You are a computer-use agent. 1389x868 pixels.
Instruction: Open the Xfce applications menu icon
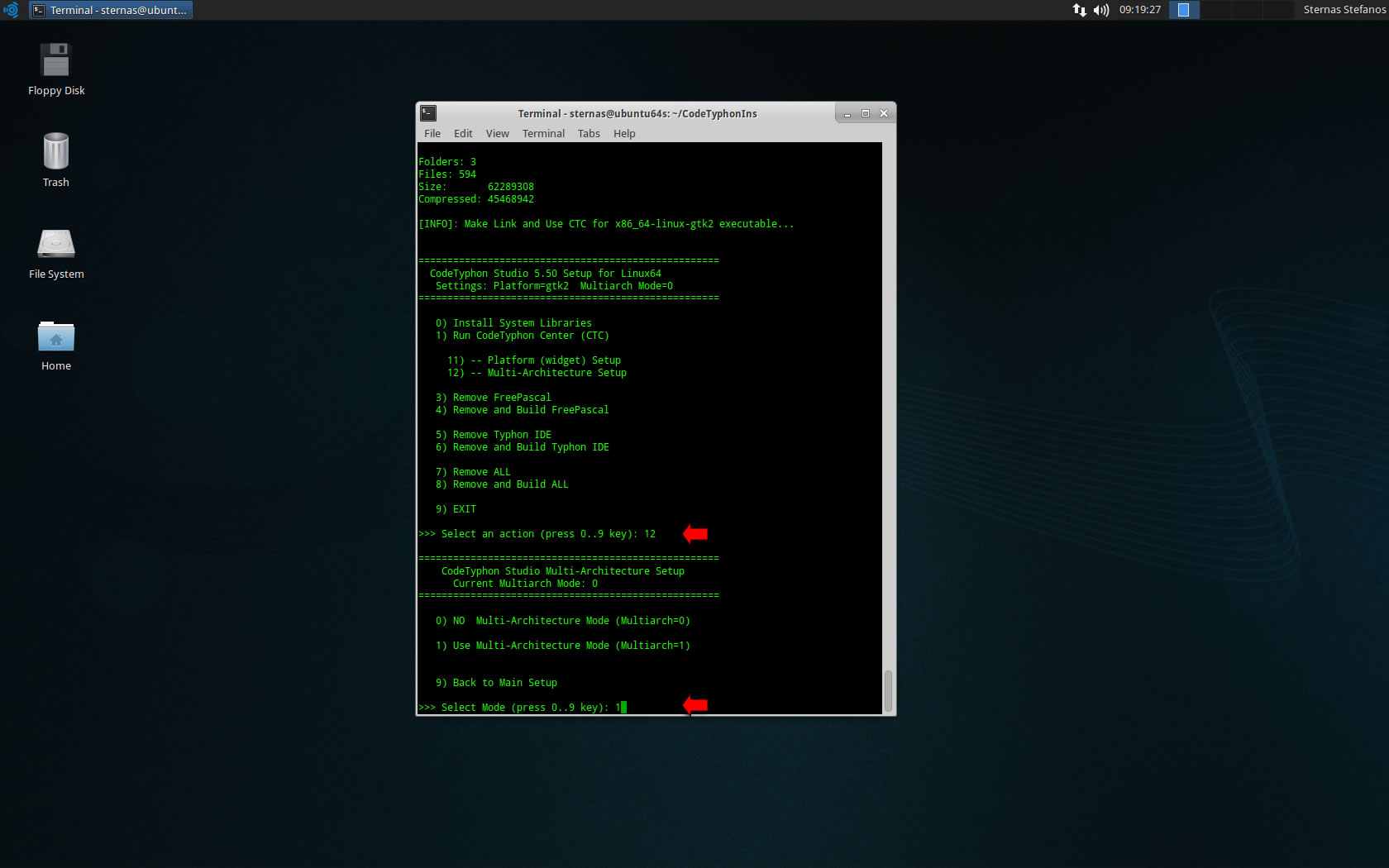click(x=11, y=10)
